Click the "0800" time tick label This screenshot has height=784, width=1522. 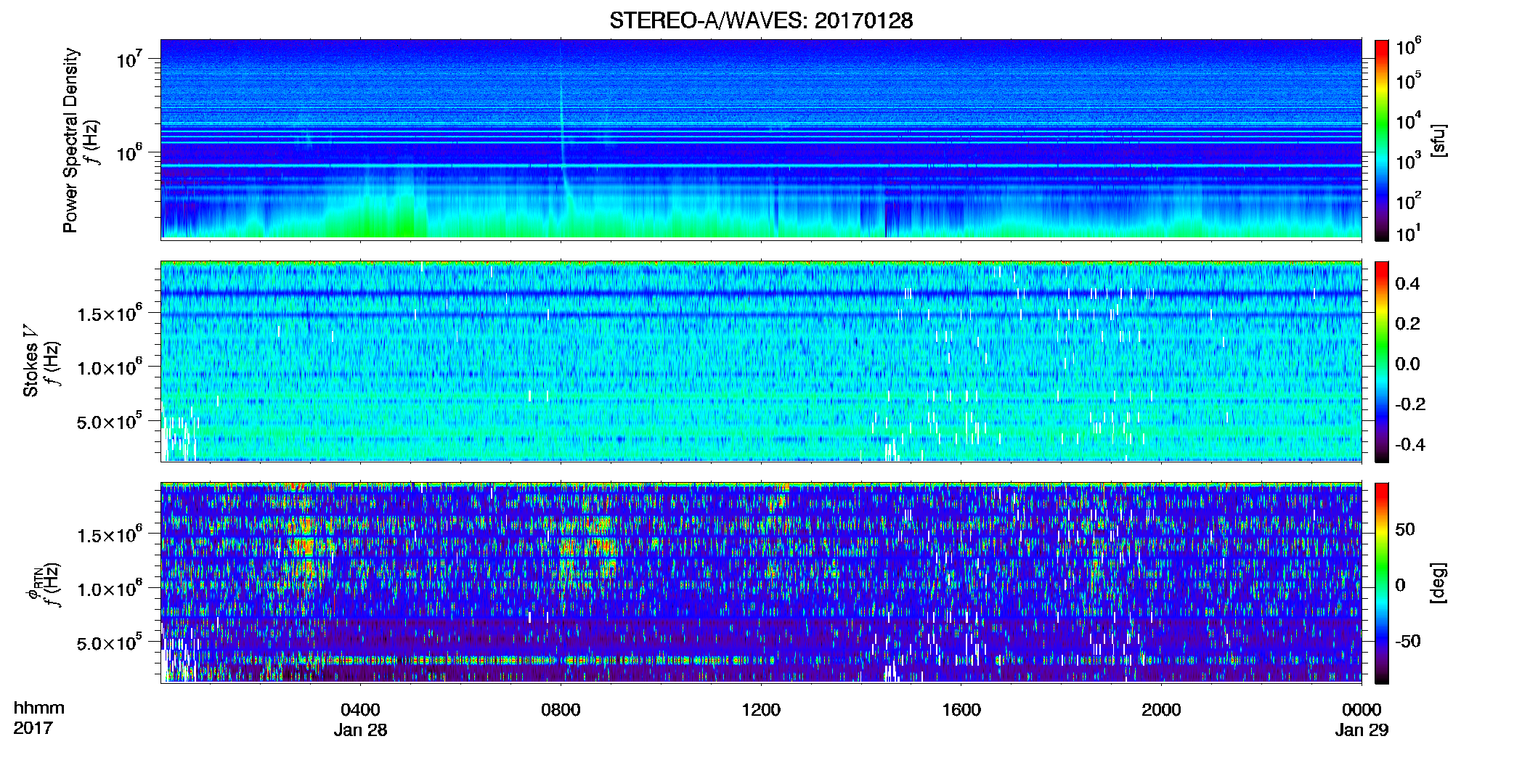pyautogui.click(x=561, y=710)
